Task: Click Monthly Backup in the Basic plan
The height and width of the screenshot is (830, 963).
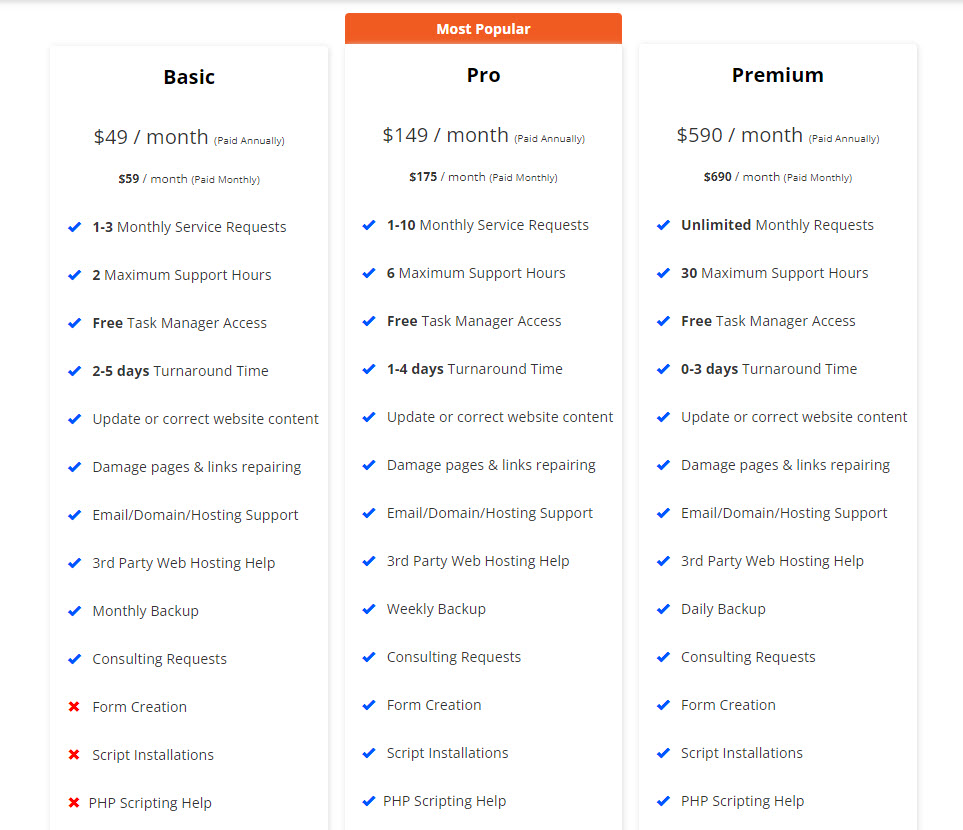Action: click(146, 611)
